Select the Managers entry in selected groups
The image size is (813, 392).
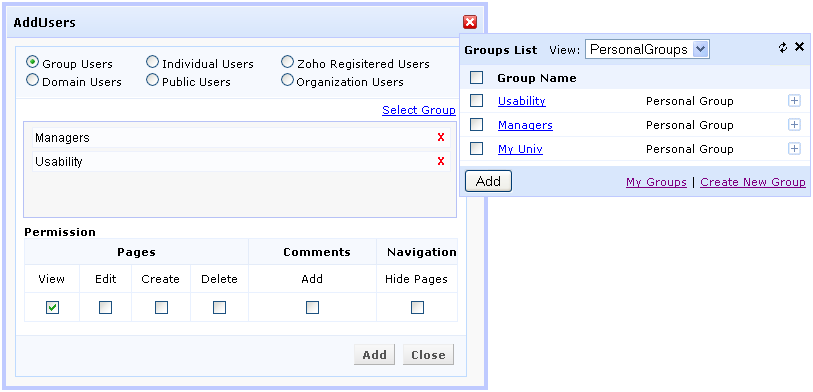tap(241, 138)
